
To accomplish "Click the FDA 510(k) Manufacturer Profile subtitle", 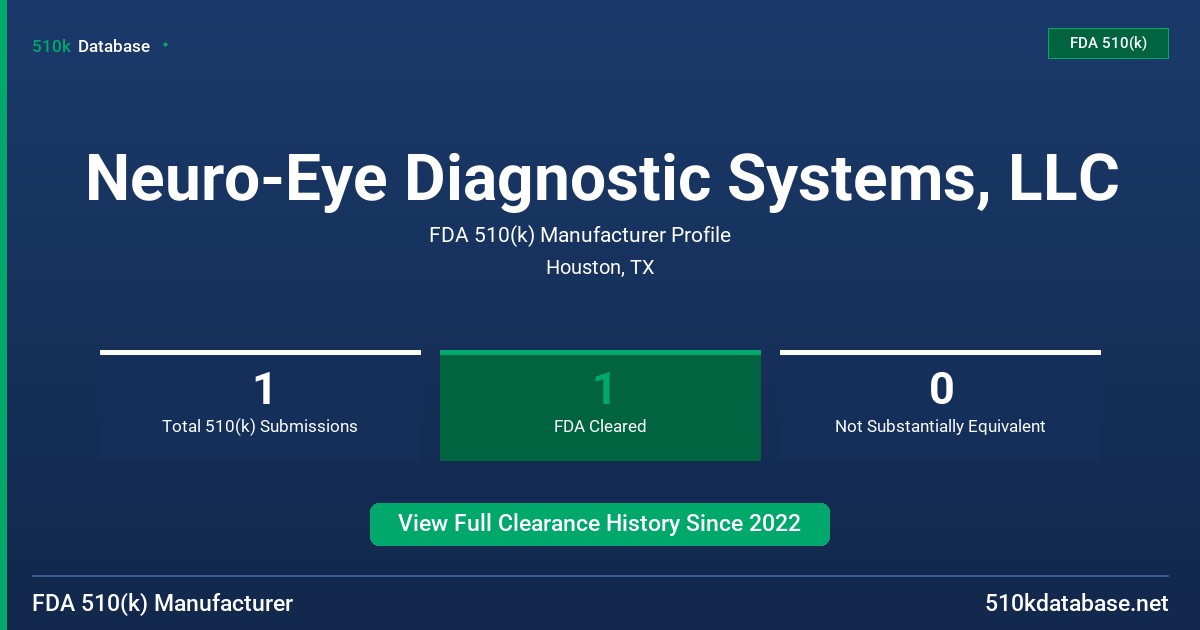I will (x=580, y=235).
